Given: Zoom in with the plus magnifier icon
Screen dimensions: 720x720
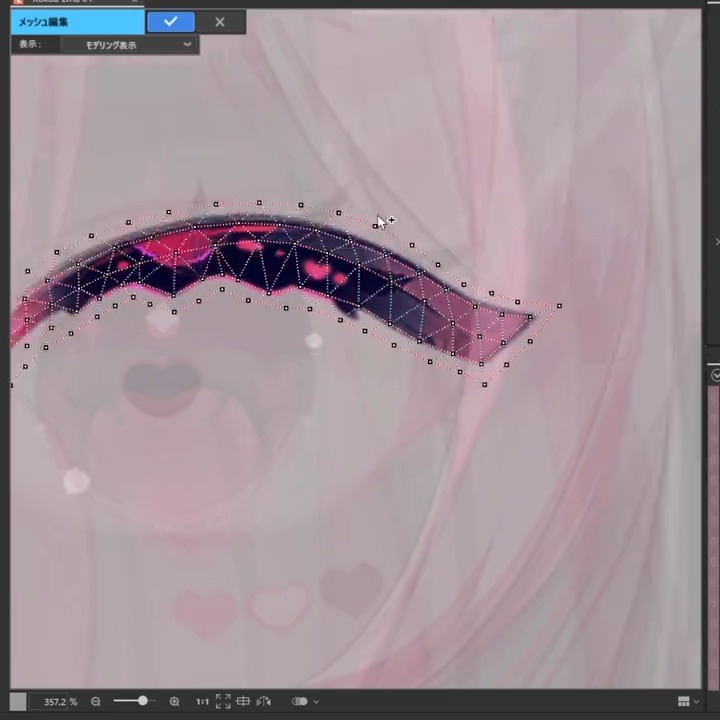Looking at the screenshot, I should (x=174, y=702).
